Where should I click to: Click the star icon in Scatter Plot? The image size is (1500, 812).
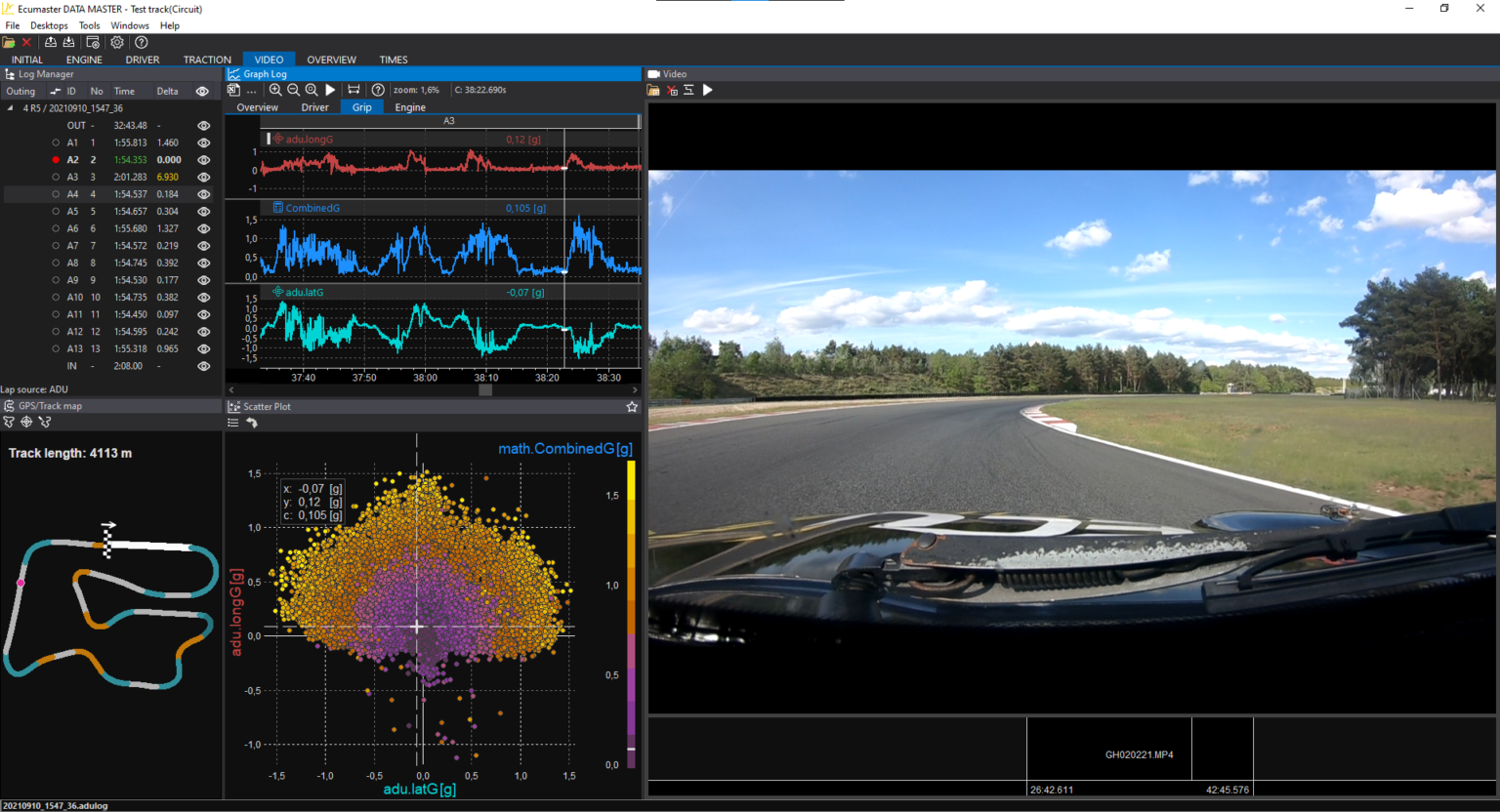(x=632, y=407)
